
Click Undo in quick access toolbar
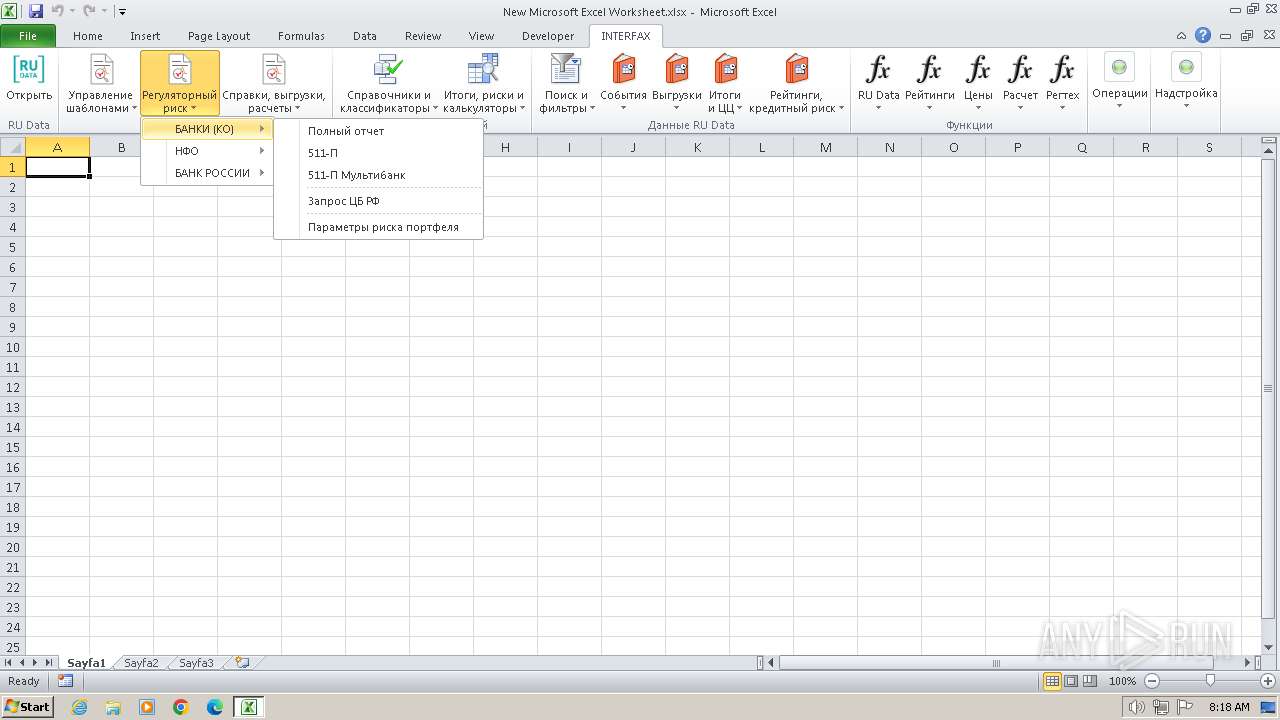[x=57, y=12]
